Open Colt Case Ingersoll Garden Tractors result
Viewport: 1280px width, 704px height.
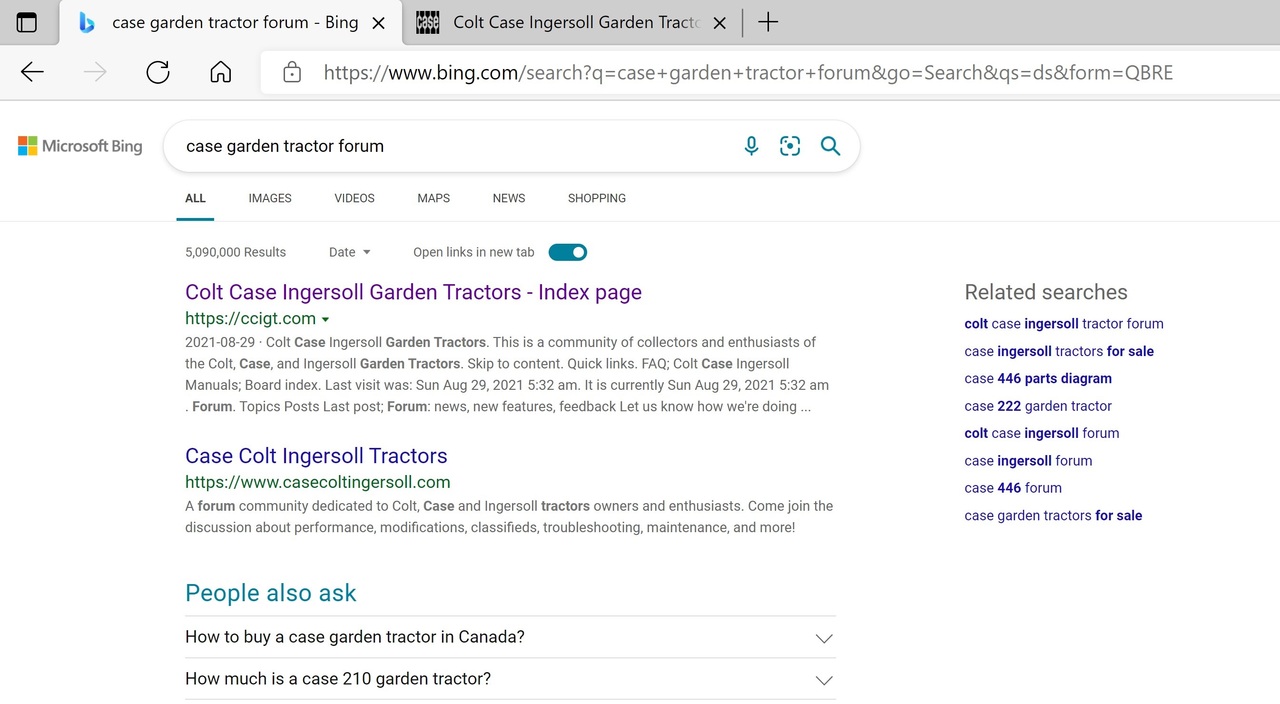click(413, 292)
